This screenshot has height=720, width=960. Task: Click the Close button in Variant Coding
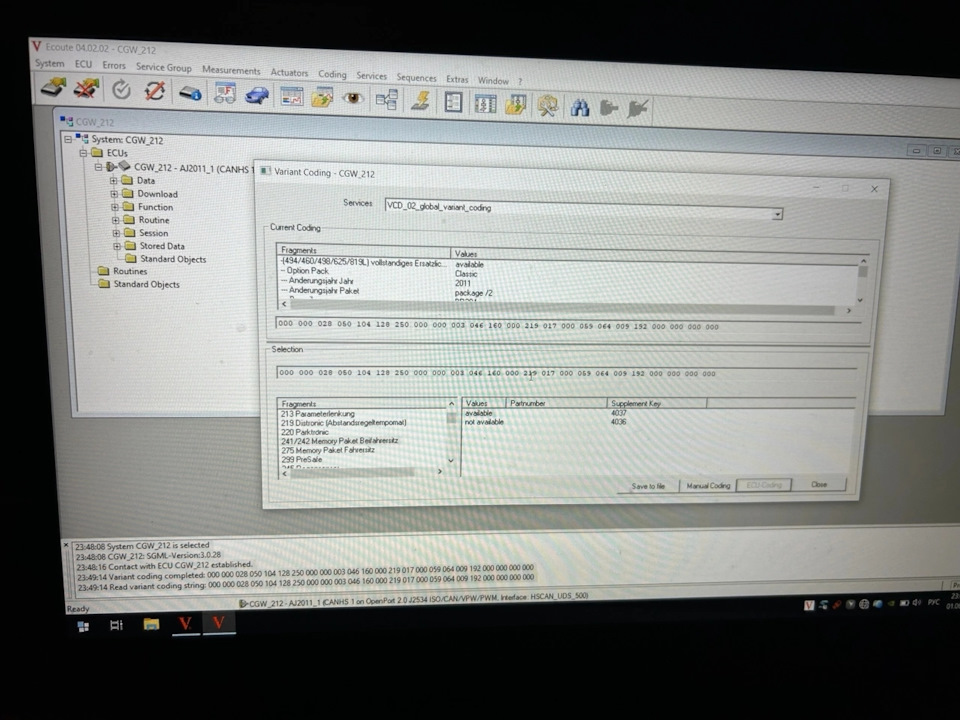[819, 484]
